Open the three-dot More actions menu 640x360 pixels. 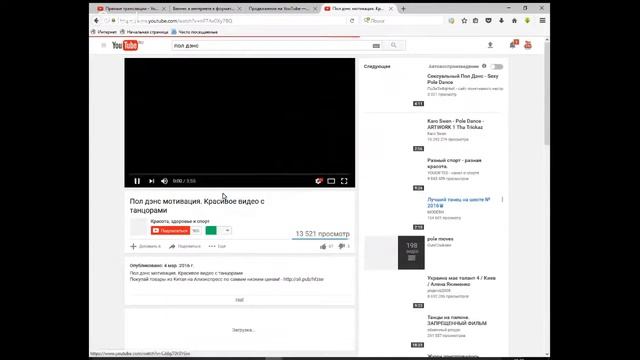[217, 247]
